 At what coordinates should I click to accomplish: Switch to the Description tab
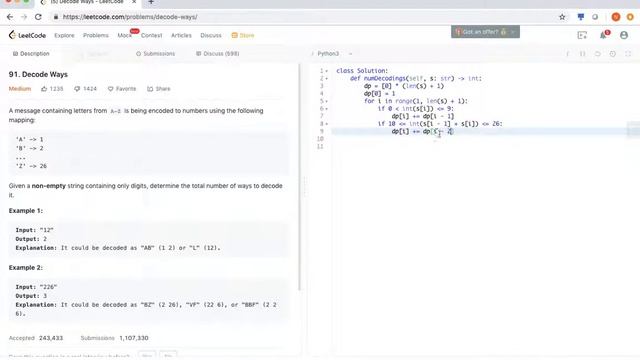(x=31, y=53)
